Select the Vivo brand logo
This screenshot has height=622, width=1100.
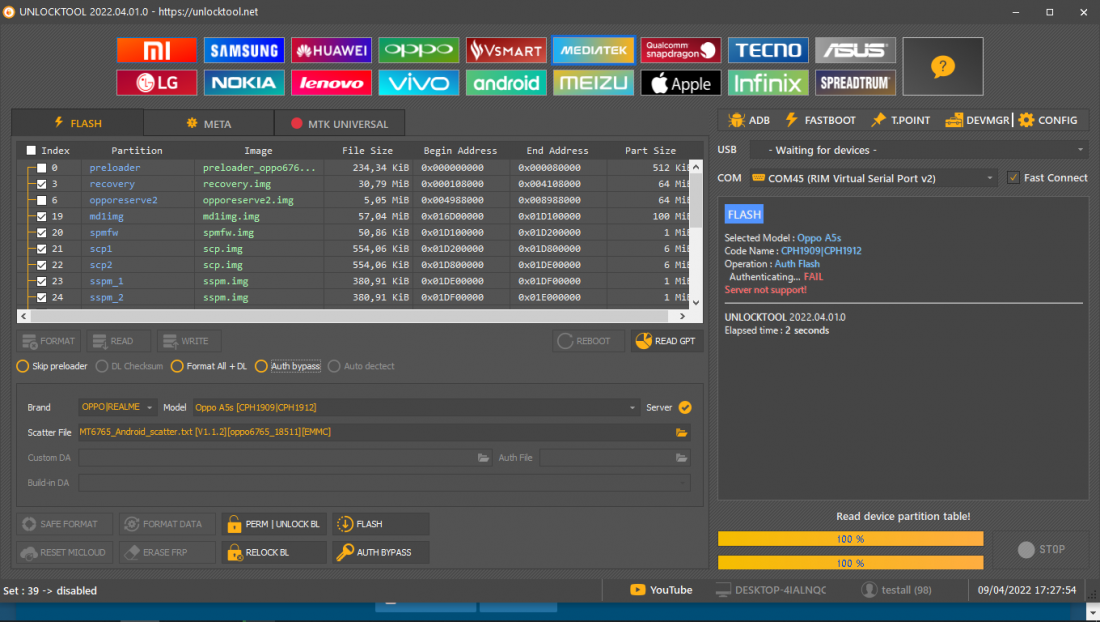tap(419, 83)
